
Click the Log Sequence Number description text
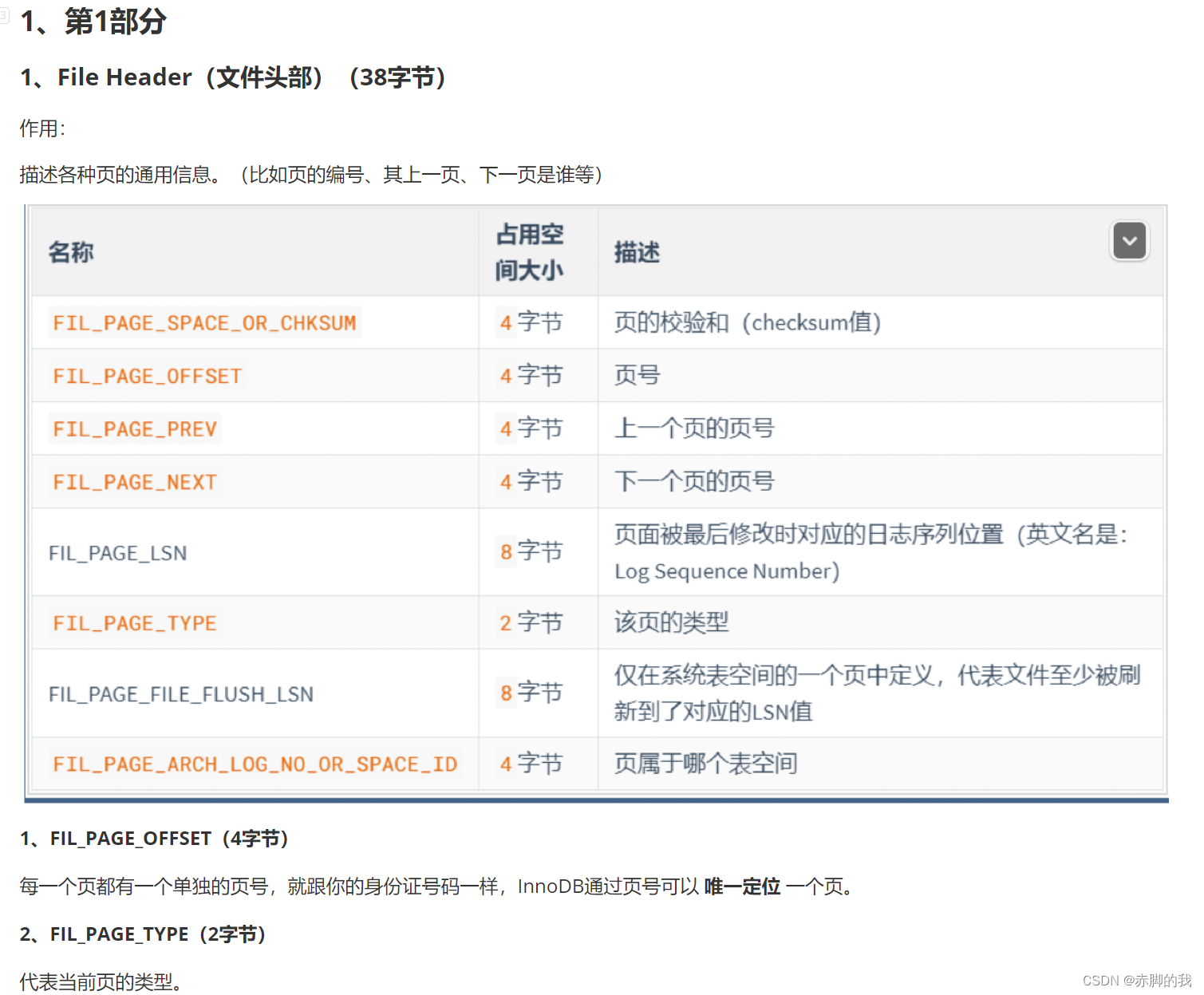727,571
